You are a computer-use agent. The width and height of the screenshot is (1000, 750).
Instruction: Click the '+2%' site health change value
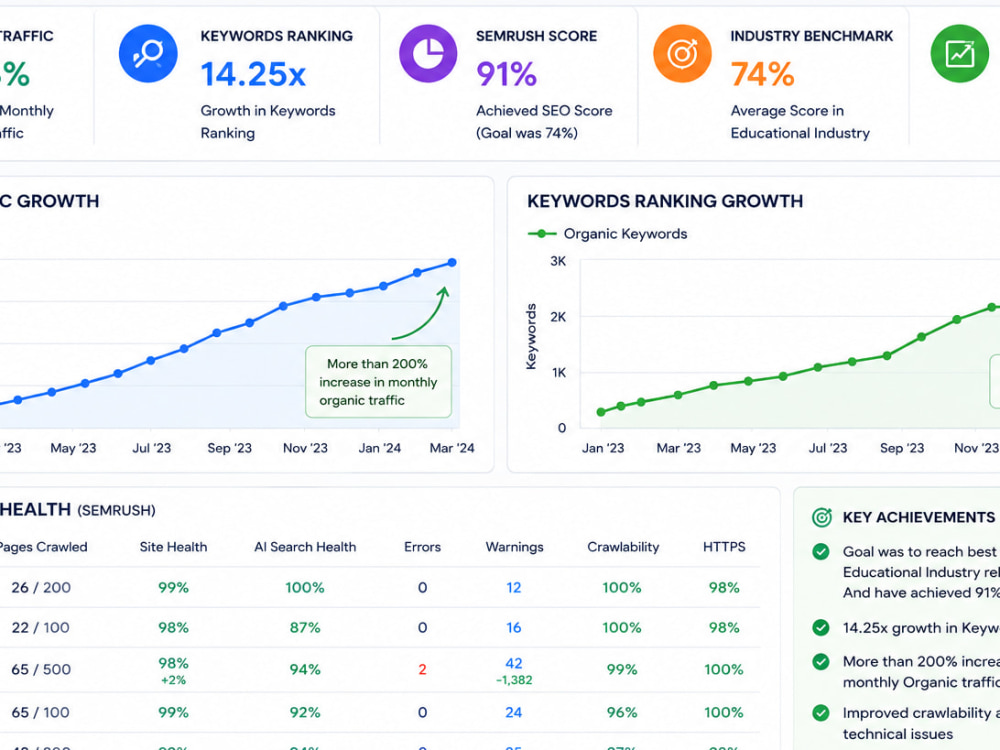pyautogui.click(x=173, y=680)
